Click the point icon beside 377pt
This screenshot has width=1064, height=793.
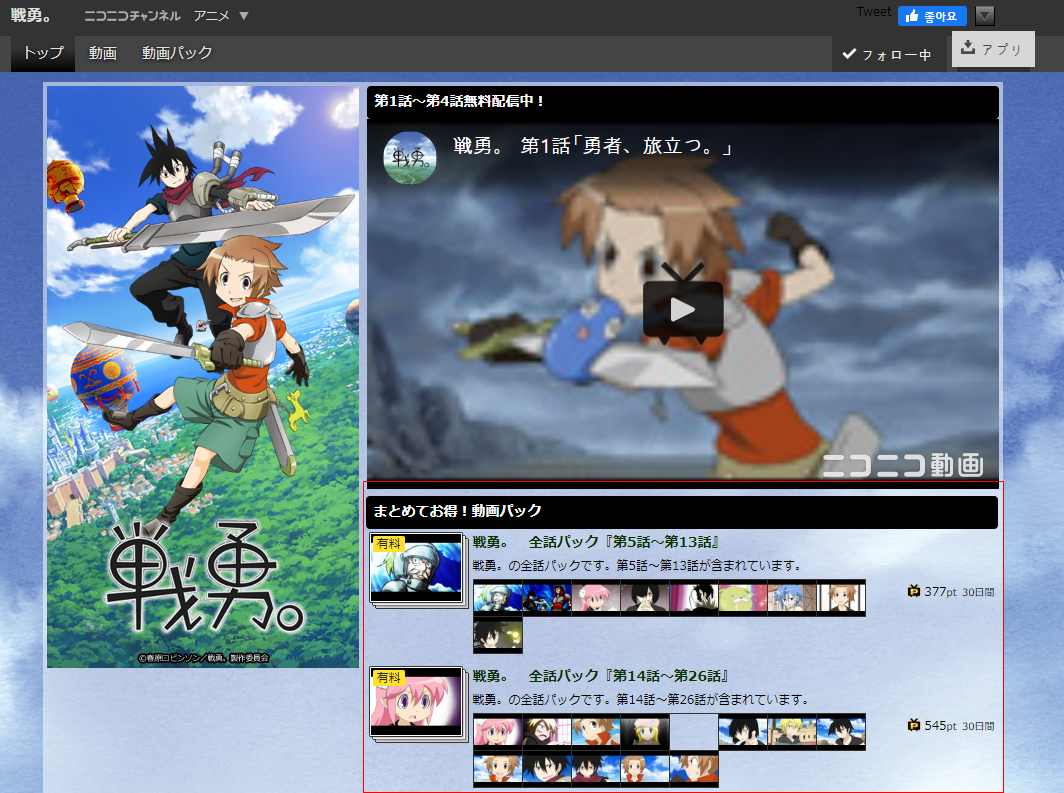[x=913, y=591]
